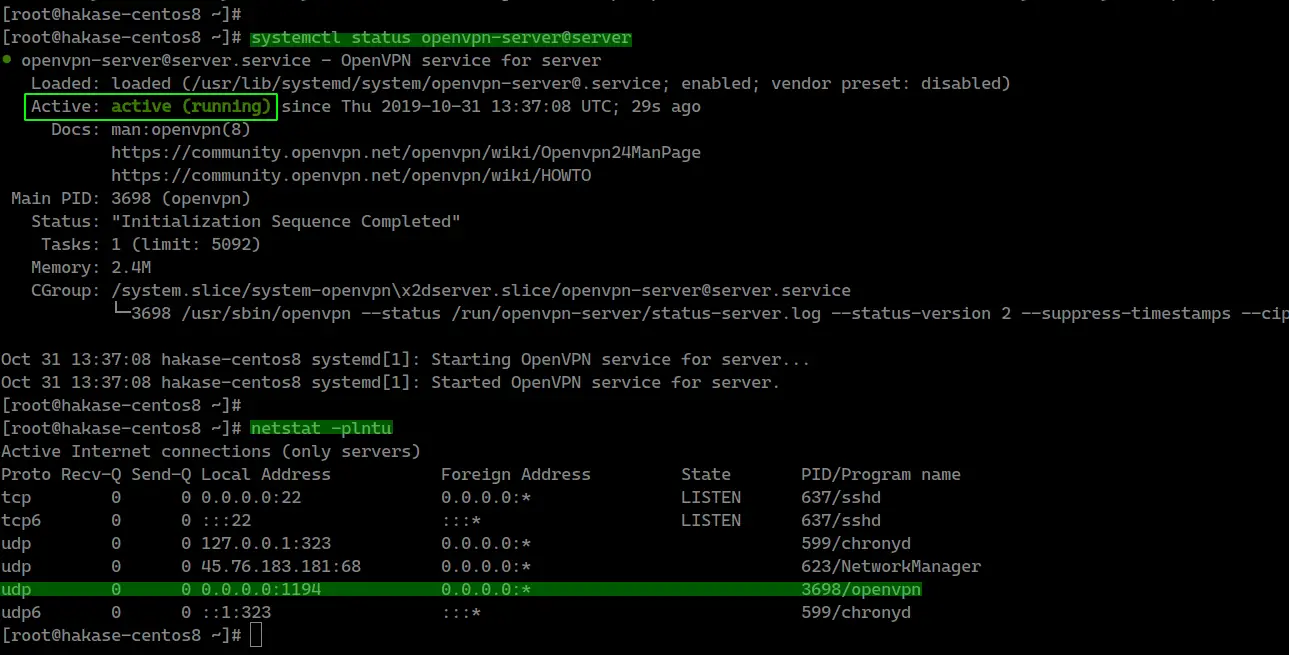This screenshot has width=1289, height=655.
Task: Click the man:openvpn(8) docs entry
Action: click(x=181, y=129)
